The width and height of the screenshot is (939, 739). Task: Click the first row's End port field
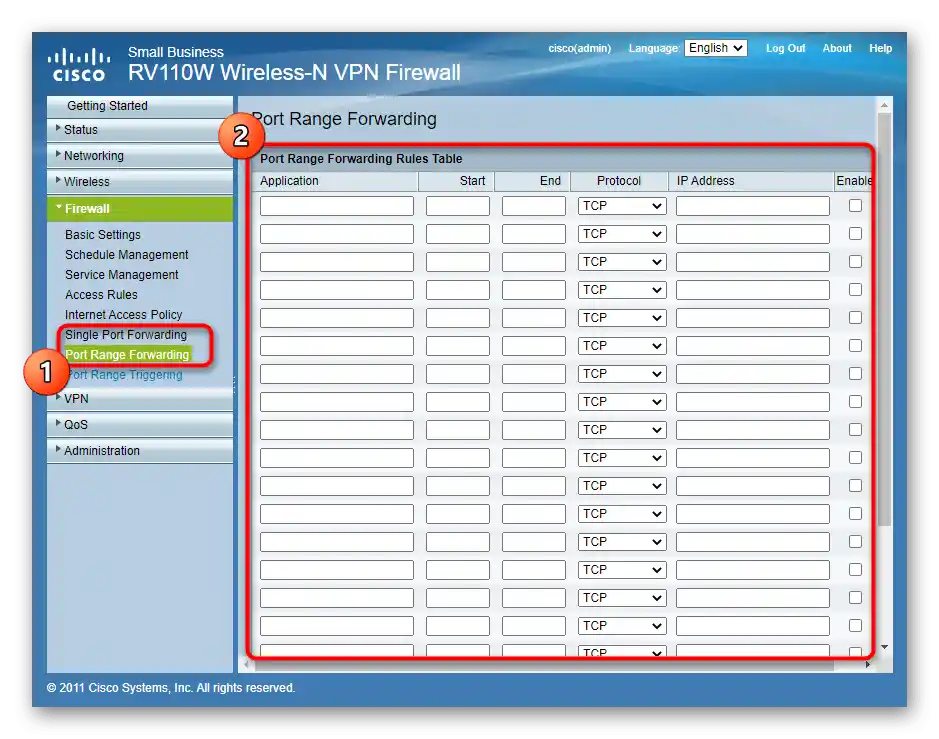[x=534, y=206]
